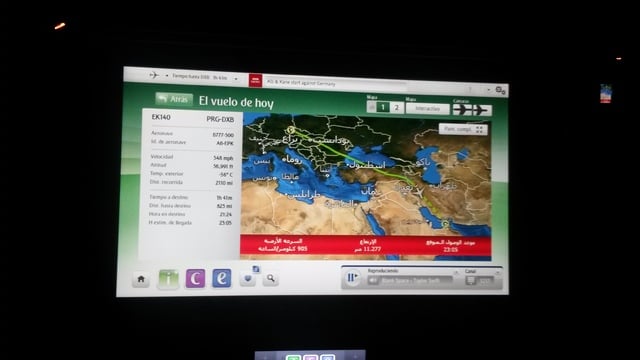The width and height of the screenshot is (640, 360).
Task: Open the settings gears icon in top bar
Action: pyautogui.click(x=501, y=90)
